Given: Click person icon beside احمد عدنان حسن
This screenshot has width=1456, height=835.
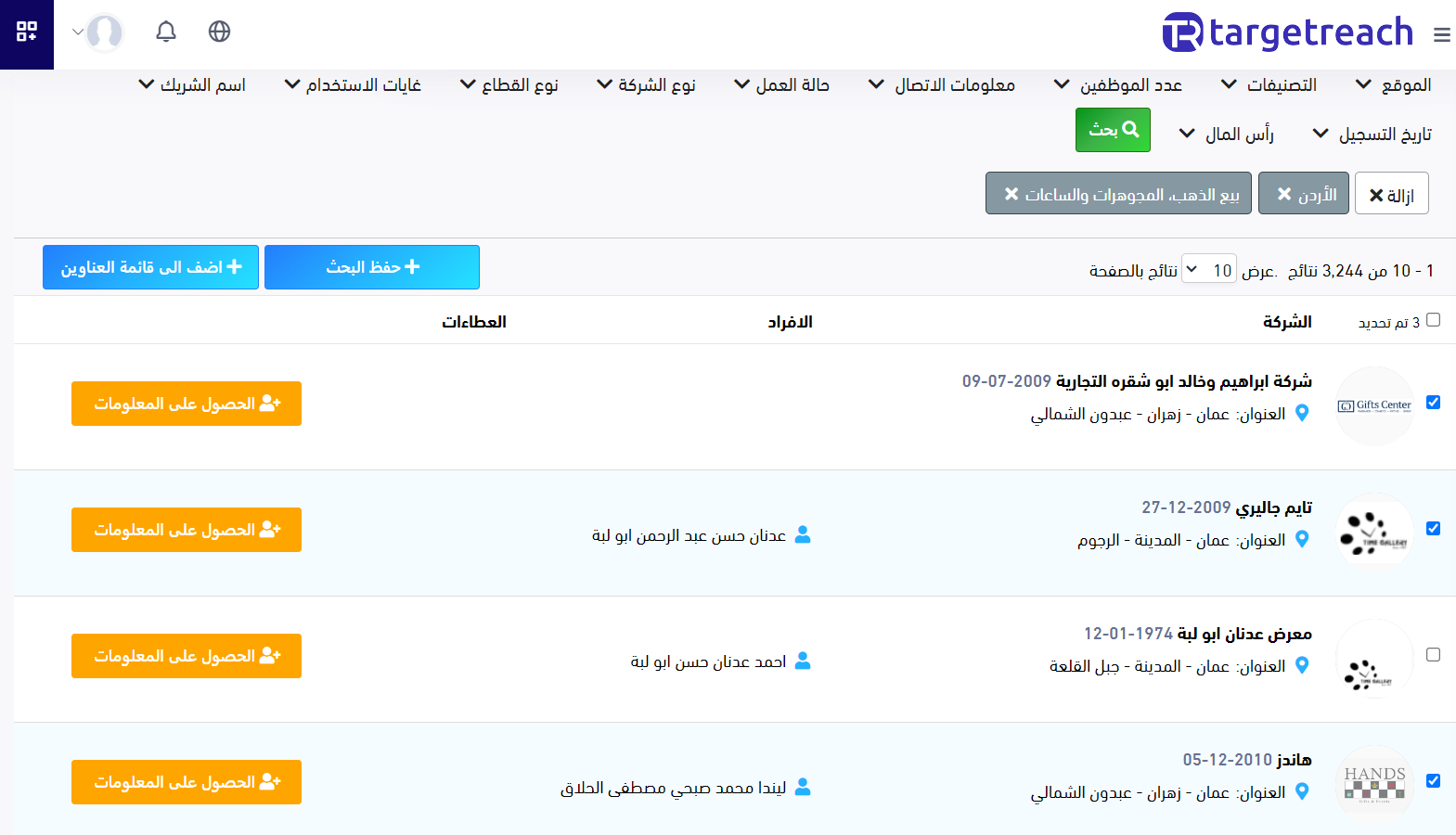Looking at the screenshot, I should tap(803, 661).
